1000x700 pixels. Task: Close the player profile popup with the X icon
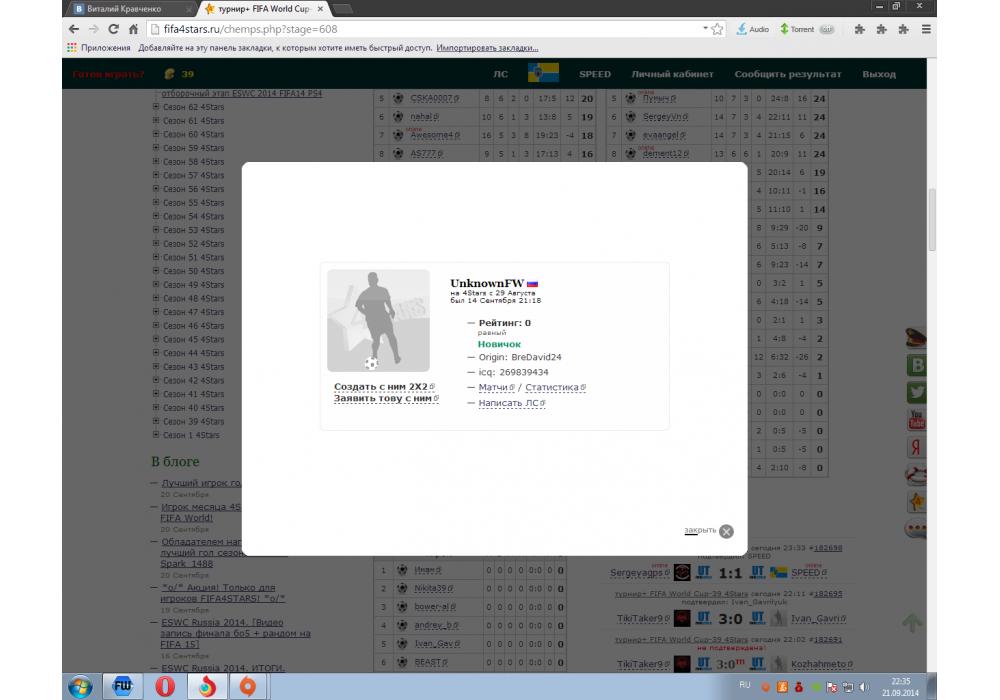(726, 531)
